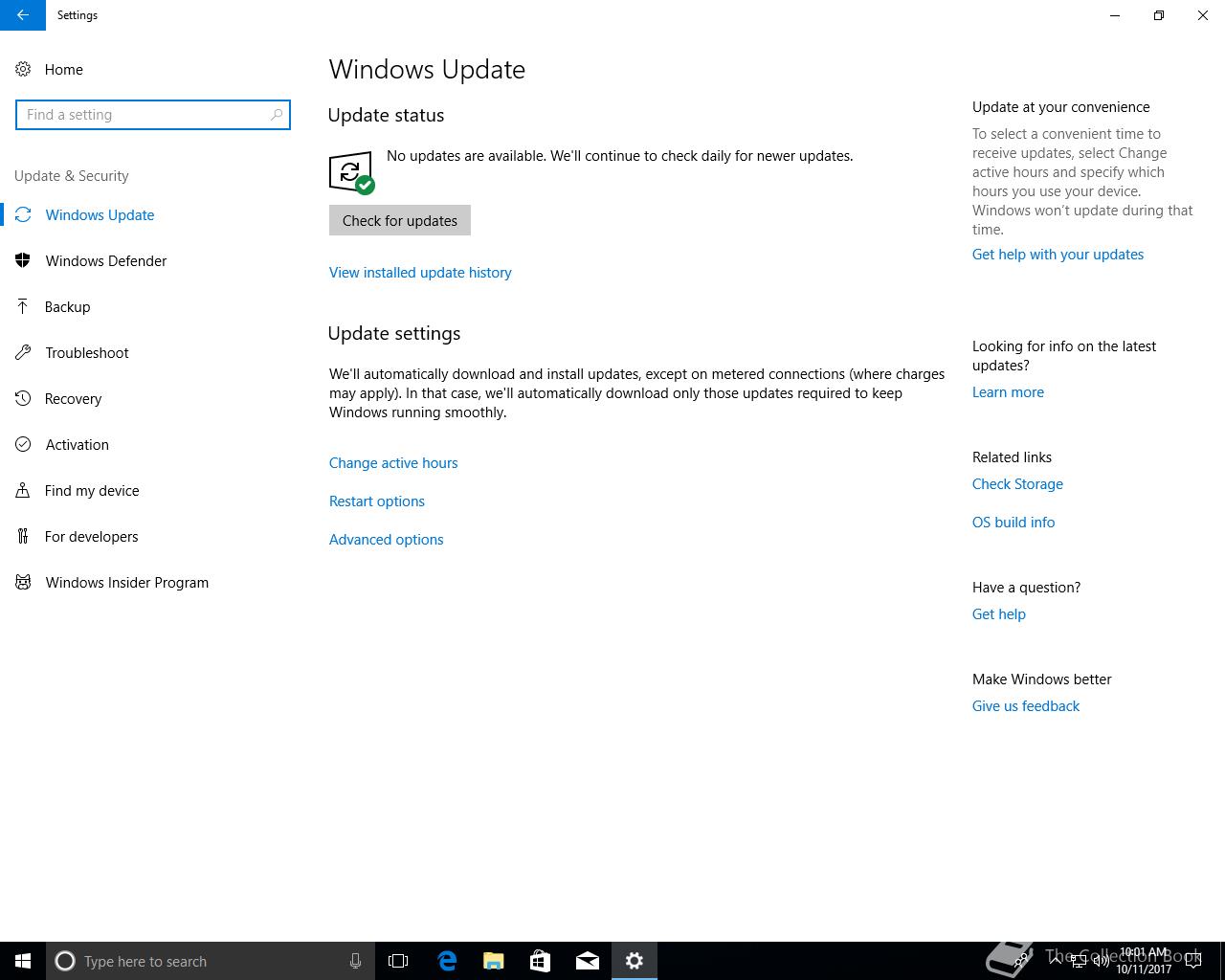Image resolution: width=1225 pixels, height=980 pixels.
Task: Focus the Find a setting search box
Action: pyautogui.click(x=153, y=115)
